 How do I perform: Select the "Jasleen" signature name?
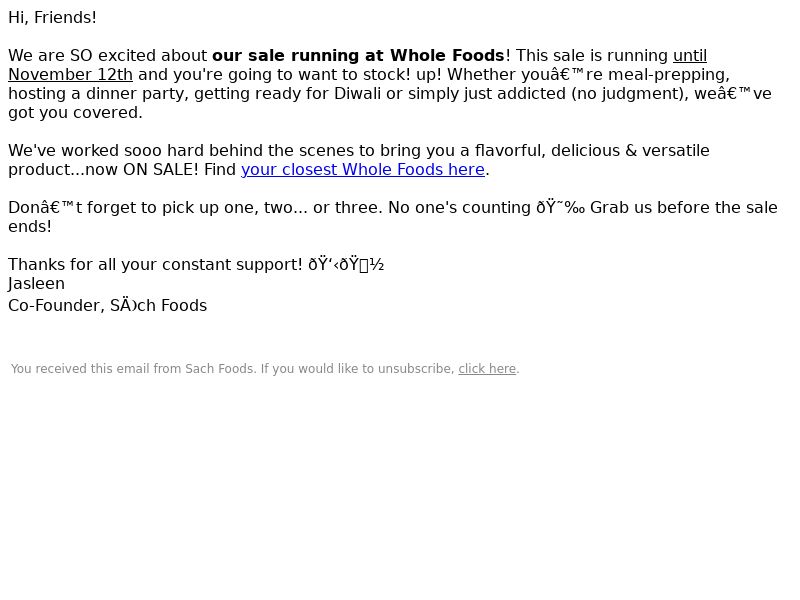36,284
